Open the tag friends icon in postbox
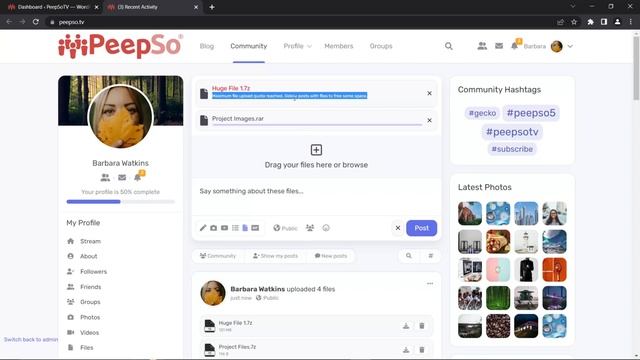The width and height of the screenshot is (640, 360). click(x=310, y=228)
